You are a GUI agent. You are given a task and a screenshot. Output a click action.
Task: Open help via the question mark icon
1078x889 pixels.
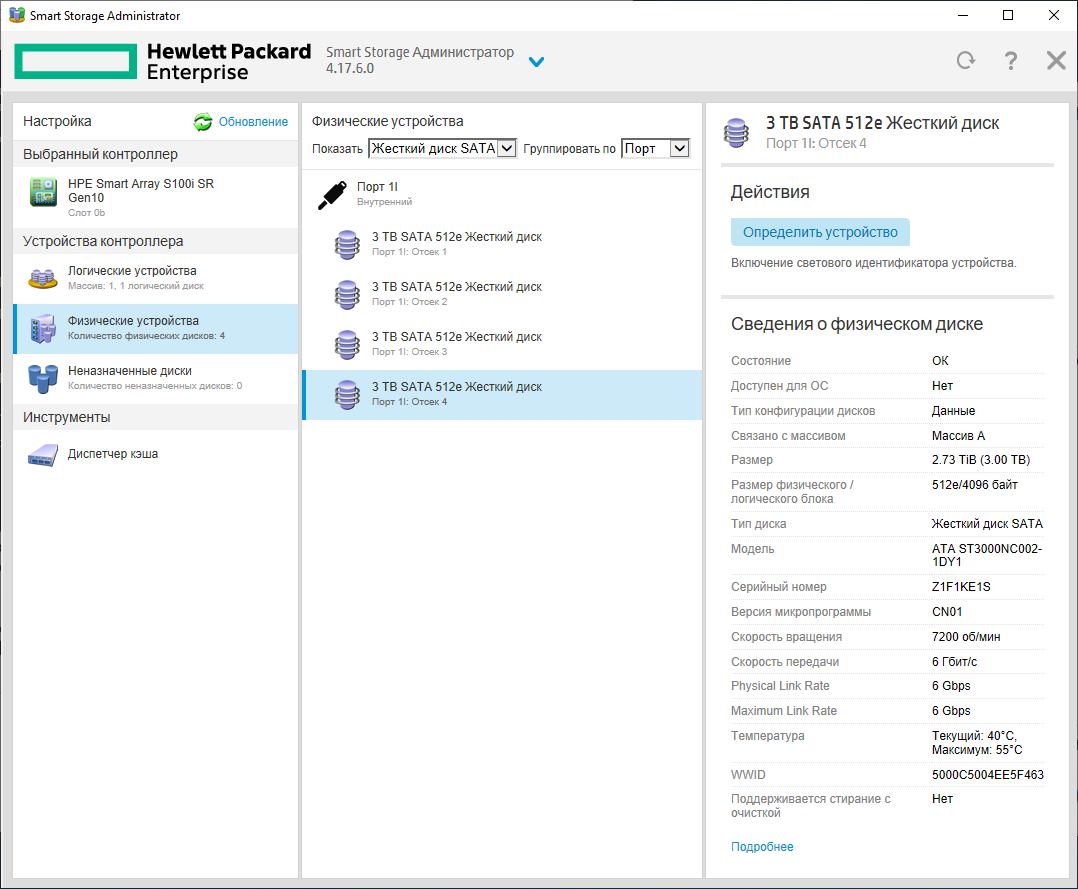(1010, 61)
